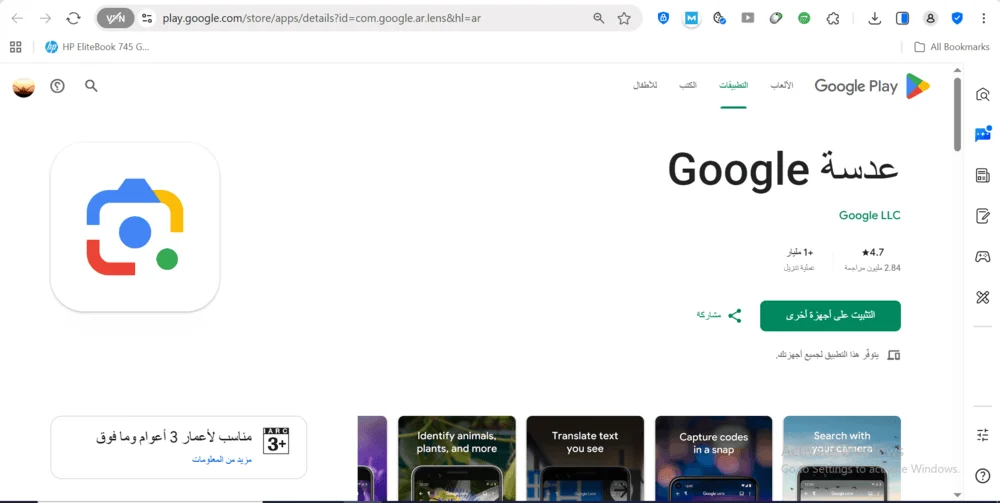The image size is (1000, 503).
Task: Open Google Play account avatar
Action: pyautogui.click(x=24, y=86)
